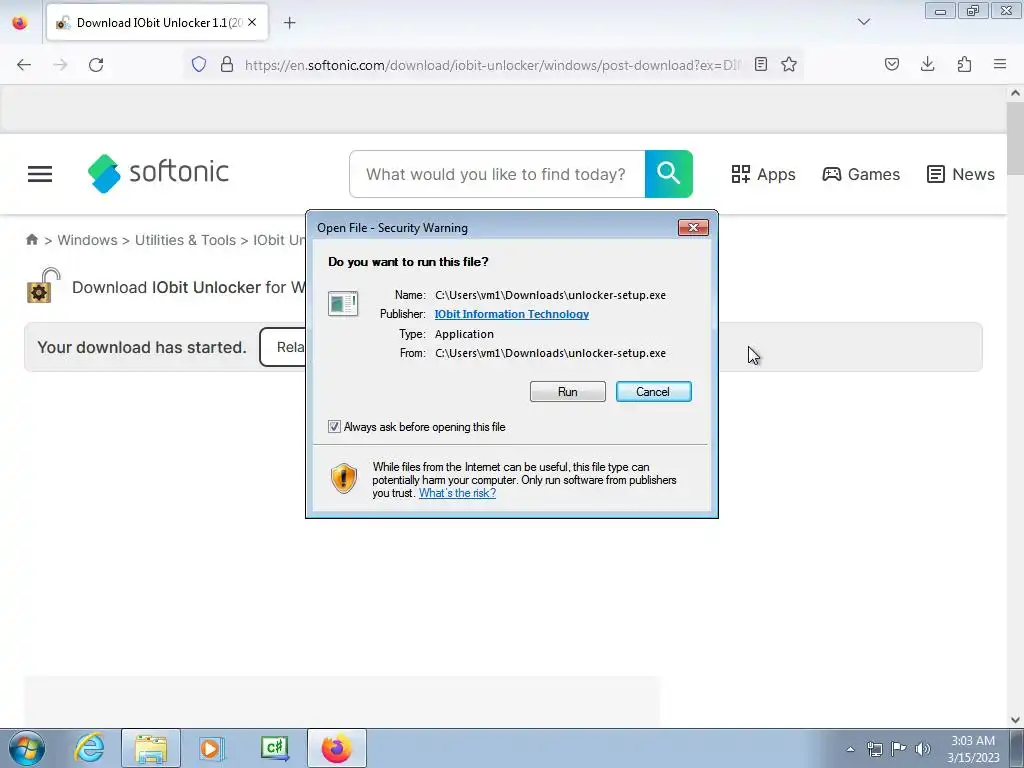Viewport: 1024px width, 768px height.
Task: Open Action Center flag icon
Action: [899, 749]
